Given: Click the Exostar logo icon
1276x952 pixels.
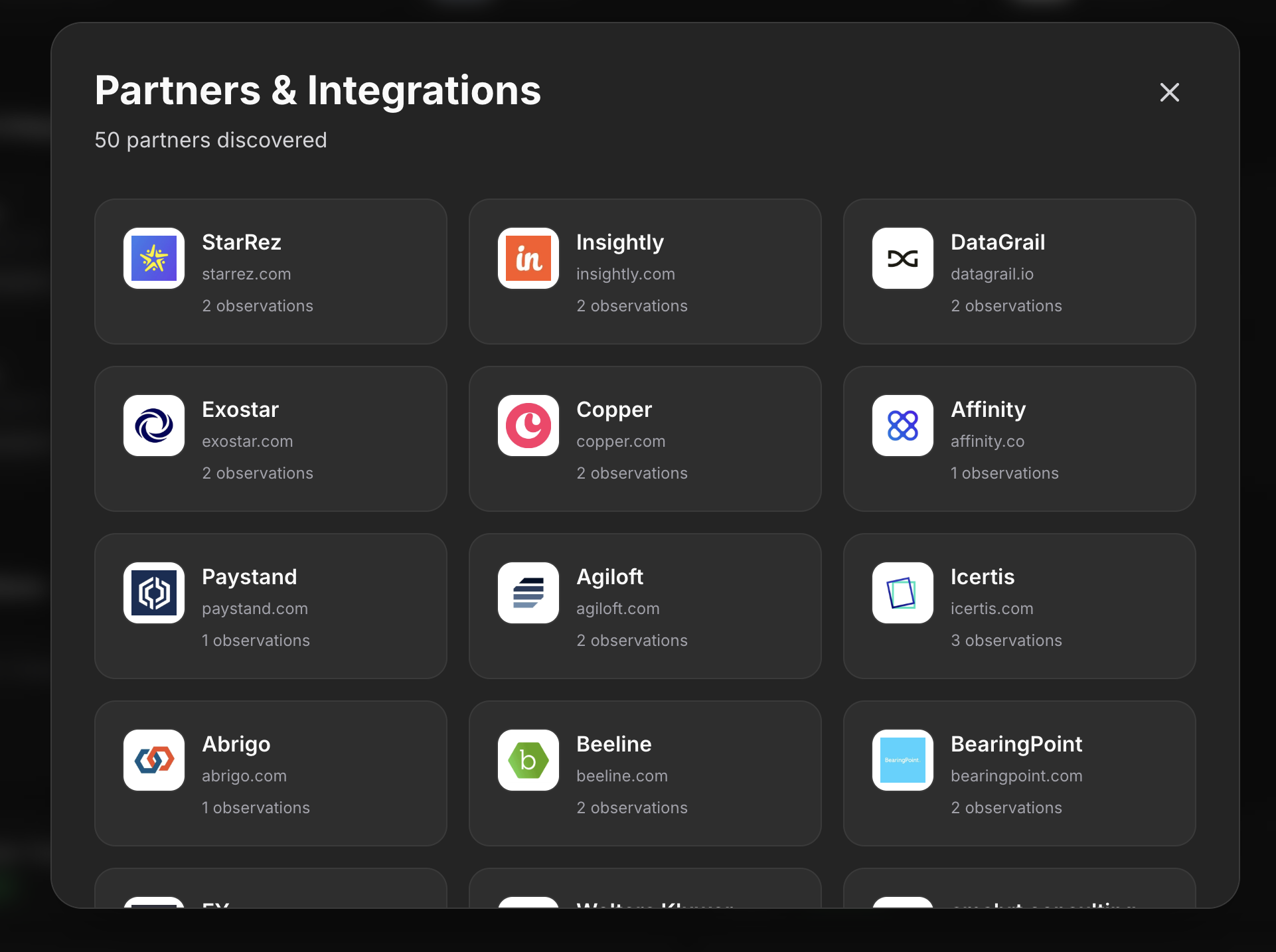Looking at the screenshot, I should point(153,426).
